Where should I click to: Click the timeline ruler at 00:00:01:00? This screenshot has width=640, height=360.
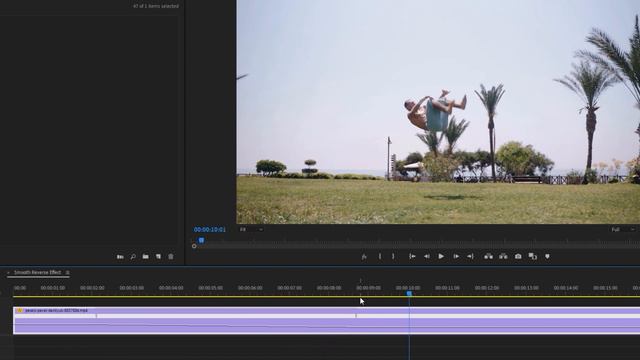click(53, 288)
